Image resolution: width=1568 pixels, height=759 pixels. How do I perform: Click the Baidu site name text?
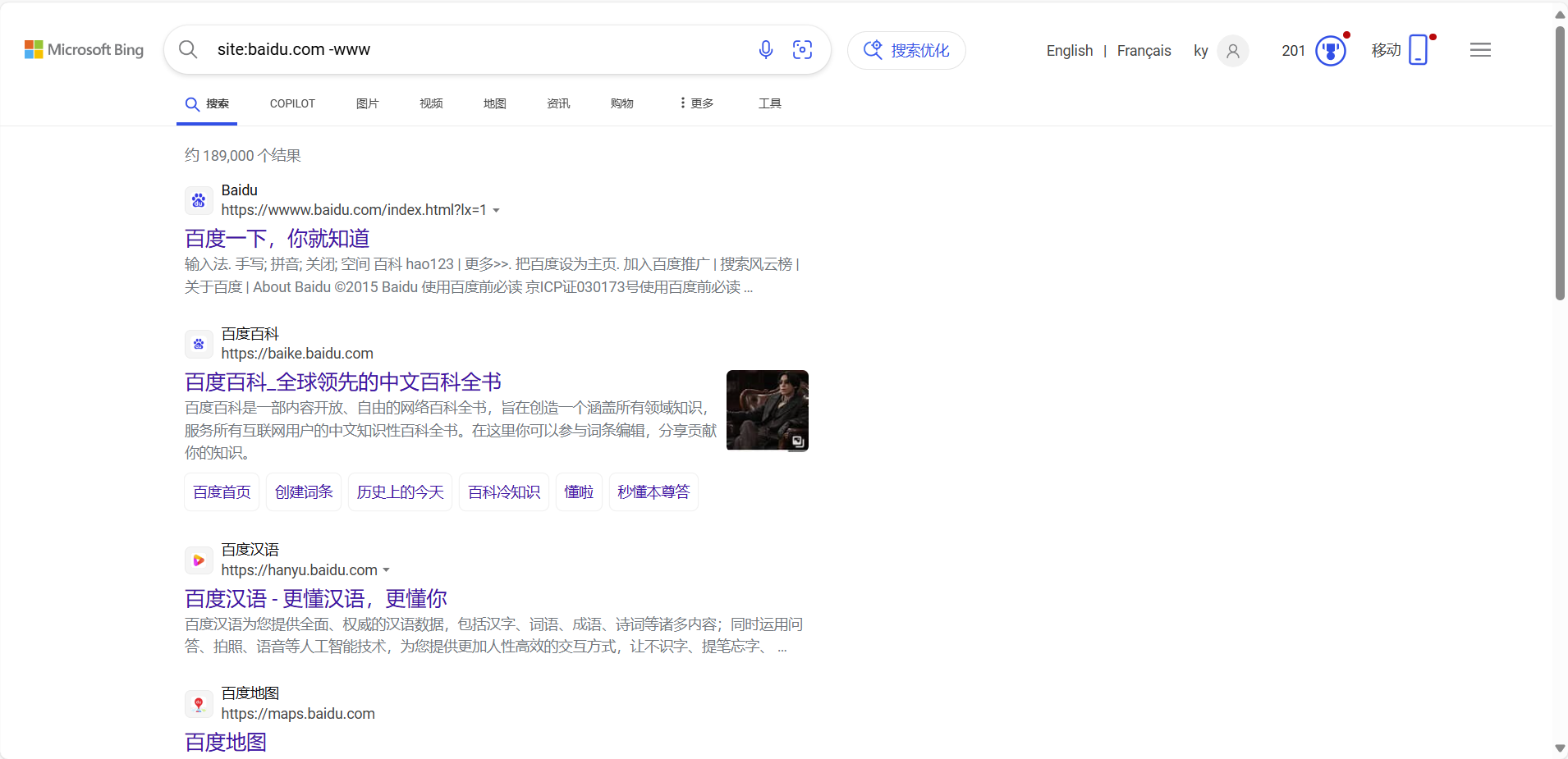tap(239, 190)
